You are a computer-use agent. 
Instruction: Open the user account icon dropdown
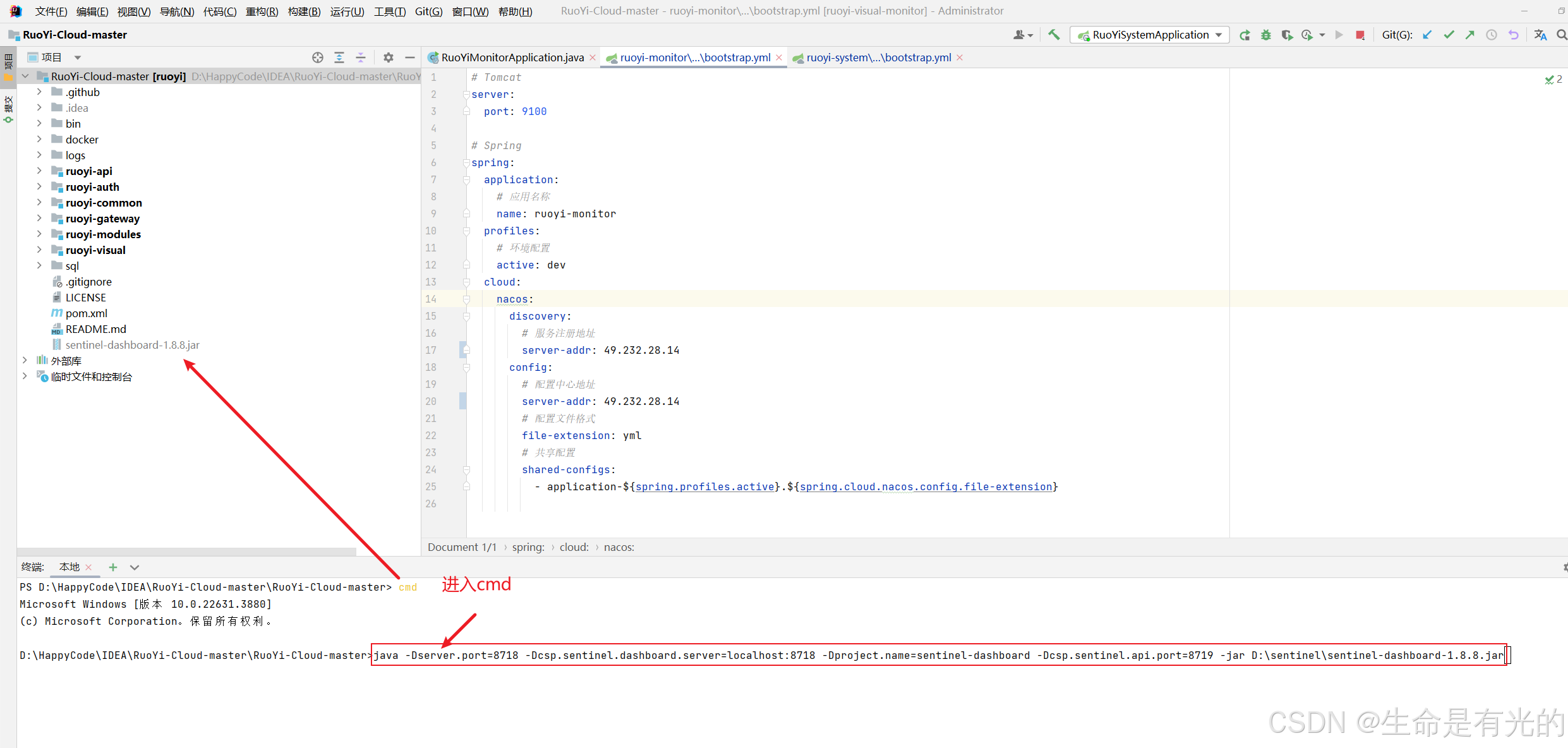pos(1023,35)
